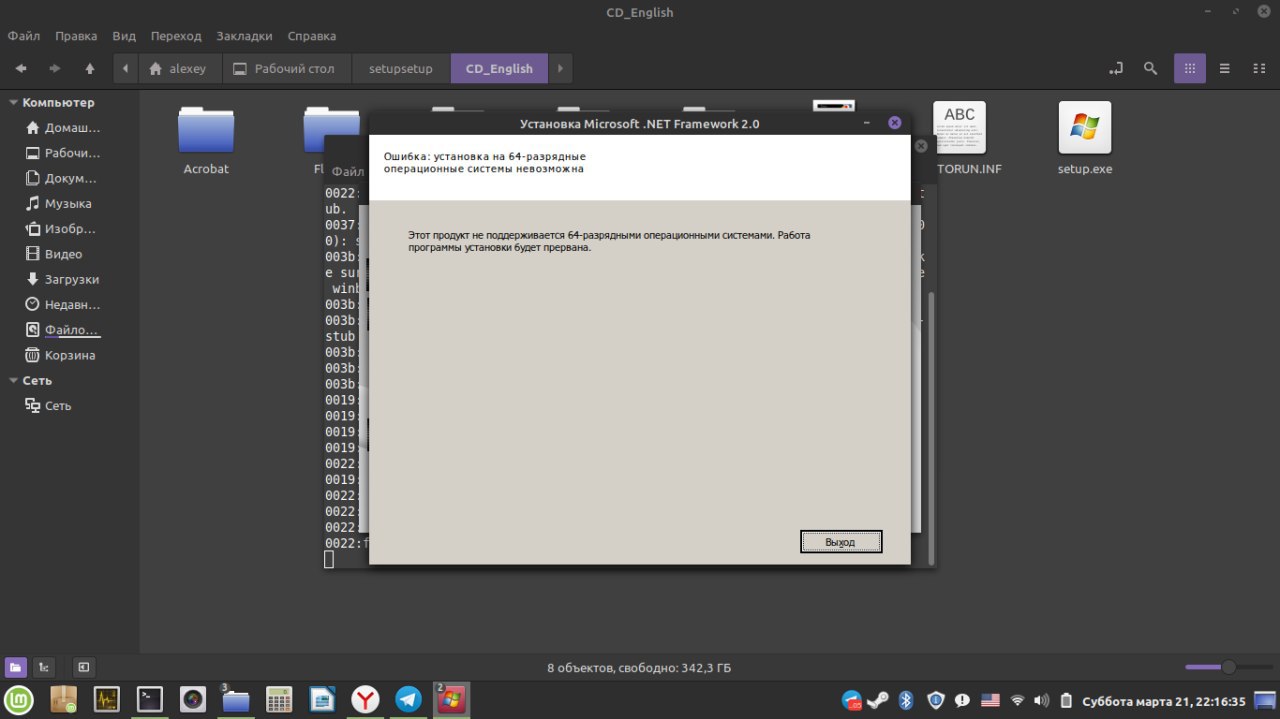Open Музыка in the sidebar
The width and height of the screenshot is (1280, 719).
[x=58, y=203]
